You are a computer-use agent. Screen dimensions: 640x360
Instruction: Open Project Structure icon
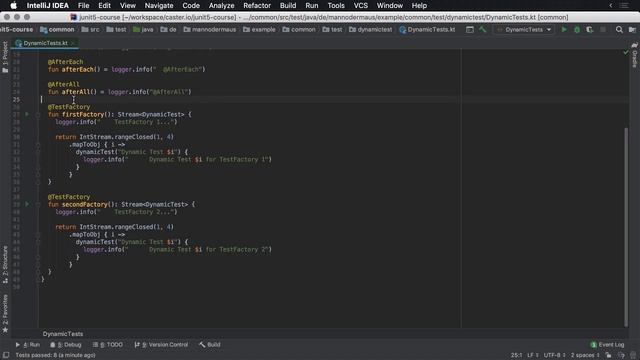(632, 30)
